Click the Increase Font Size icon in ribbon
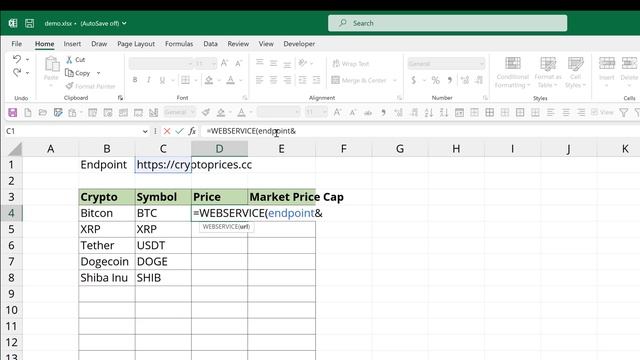The width and height of the screenshot is (640, 360). 224,63
